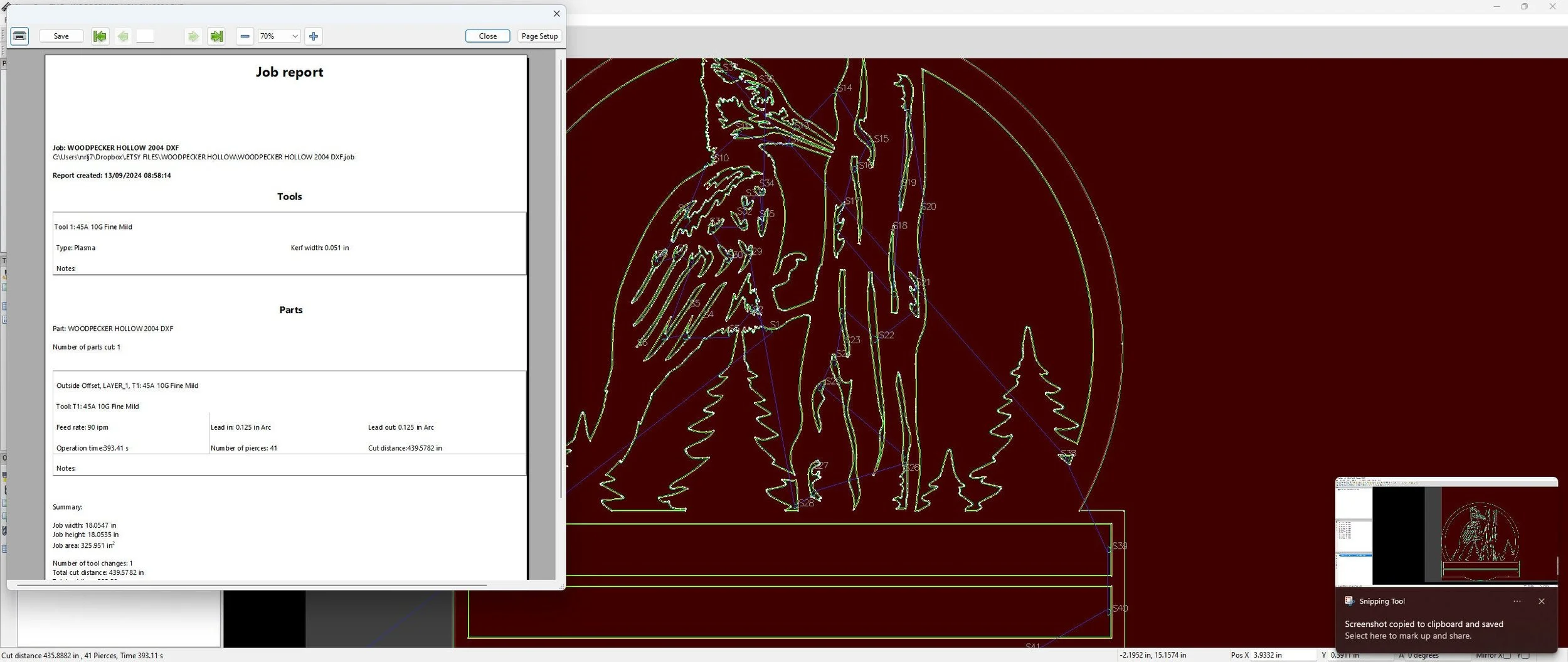This screenshot has height=662, width=1568.
Task: Click the 'Job report' heading
Action: tap(289, 72)
